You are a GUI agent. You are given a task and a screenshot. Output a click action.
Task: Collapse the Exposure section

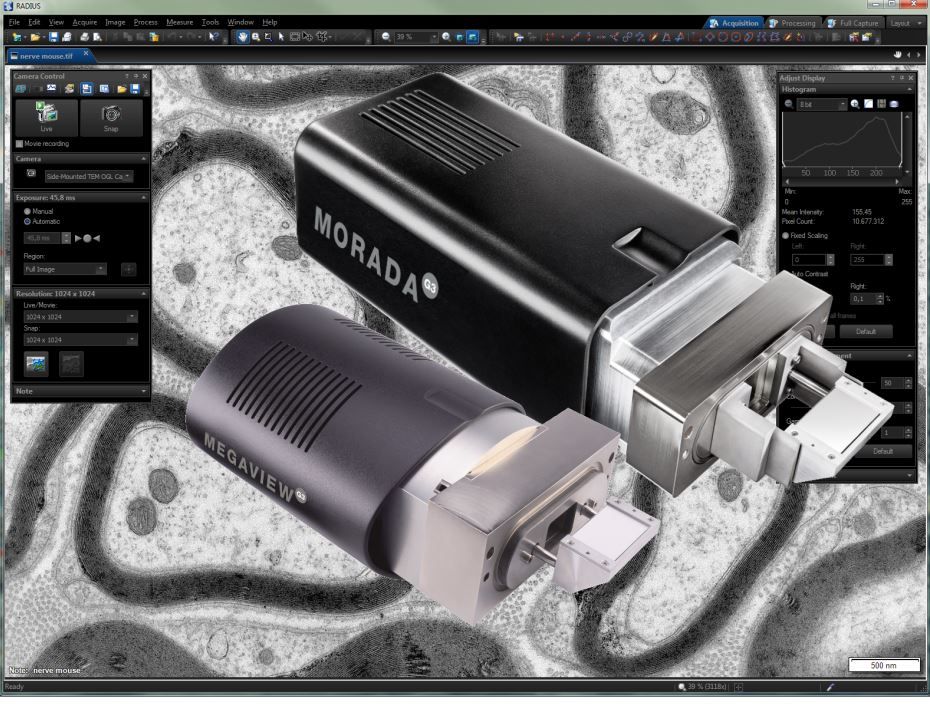pos(143,197)
